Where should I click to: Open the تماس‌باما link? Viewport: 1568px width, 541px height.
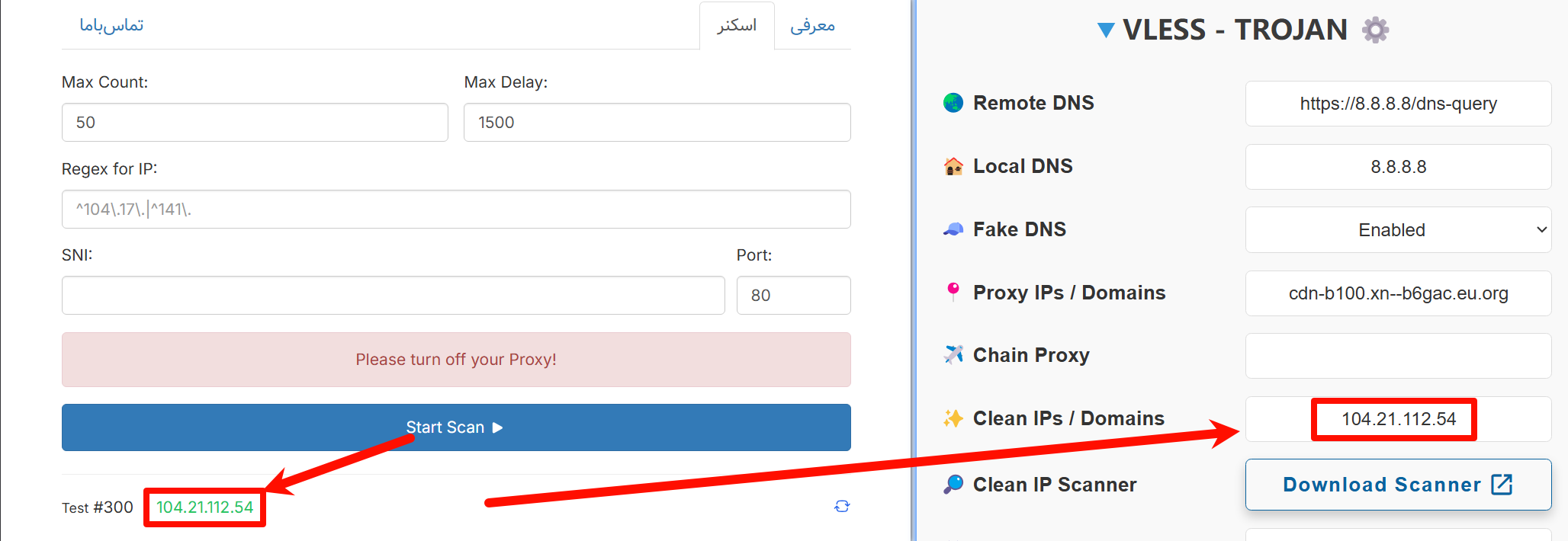111,26
